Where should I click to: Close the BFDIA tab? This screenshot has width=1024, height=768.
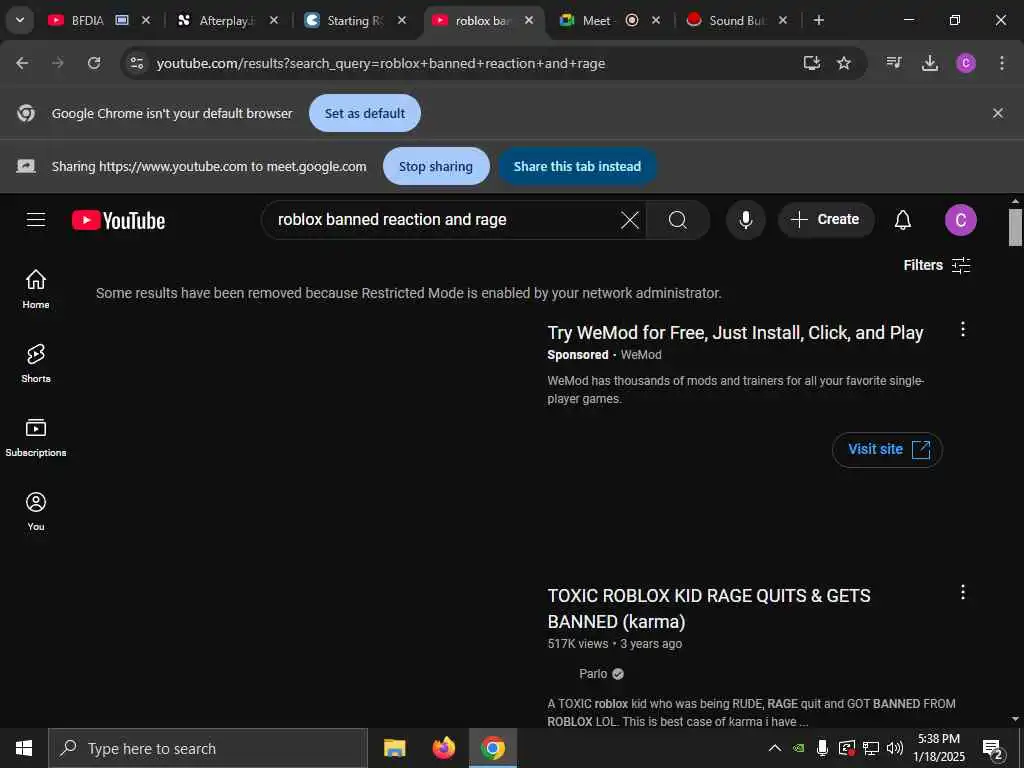(146, 20)
